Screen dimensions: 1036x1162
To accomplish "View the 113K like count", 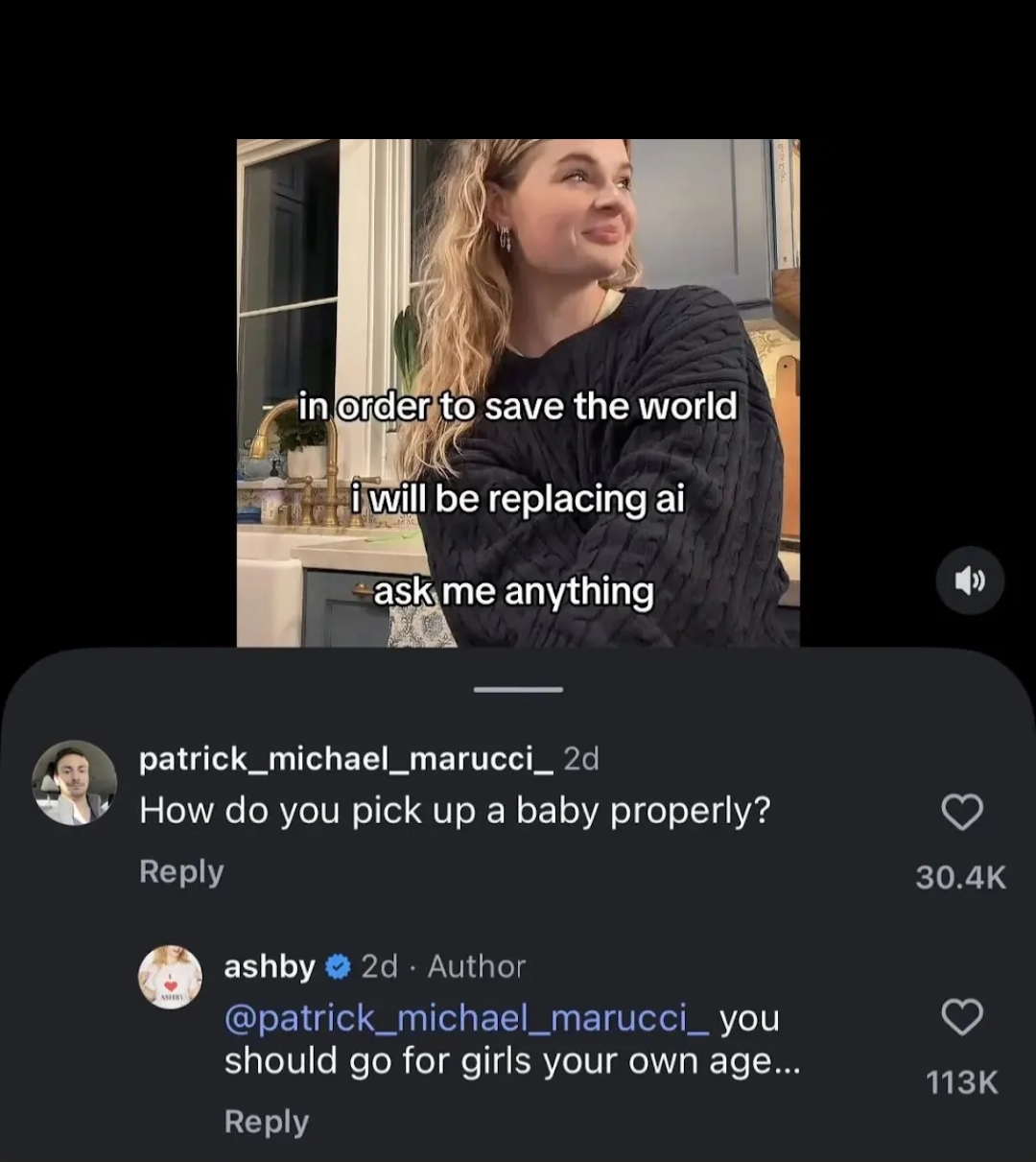I will tap(962, 1082).
